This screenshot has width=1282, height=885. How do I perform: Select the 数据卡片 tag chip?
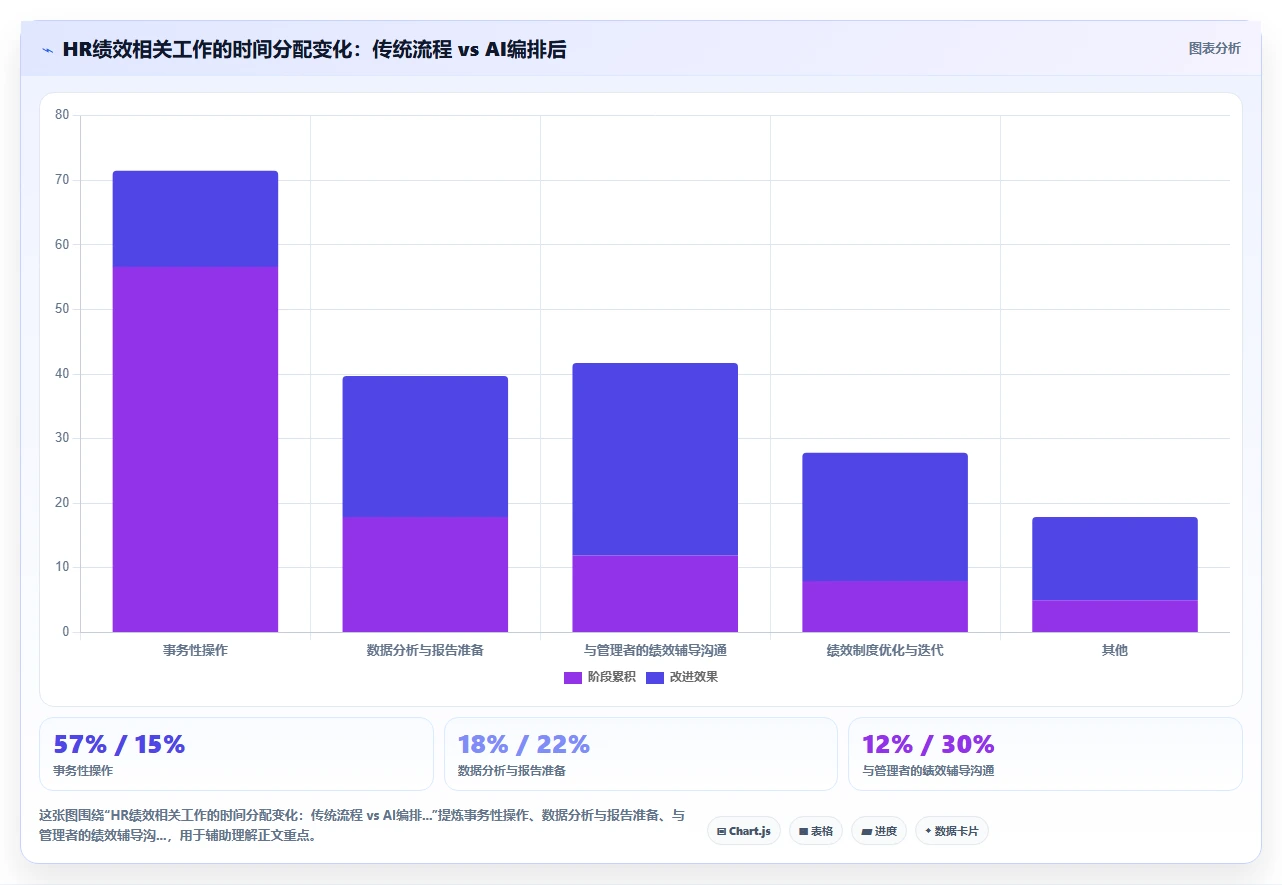point(952,831)
